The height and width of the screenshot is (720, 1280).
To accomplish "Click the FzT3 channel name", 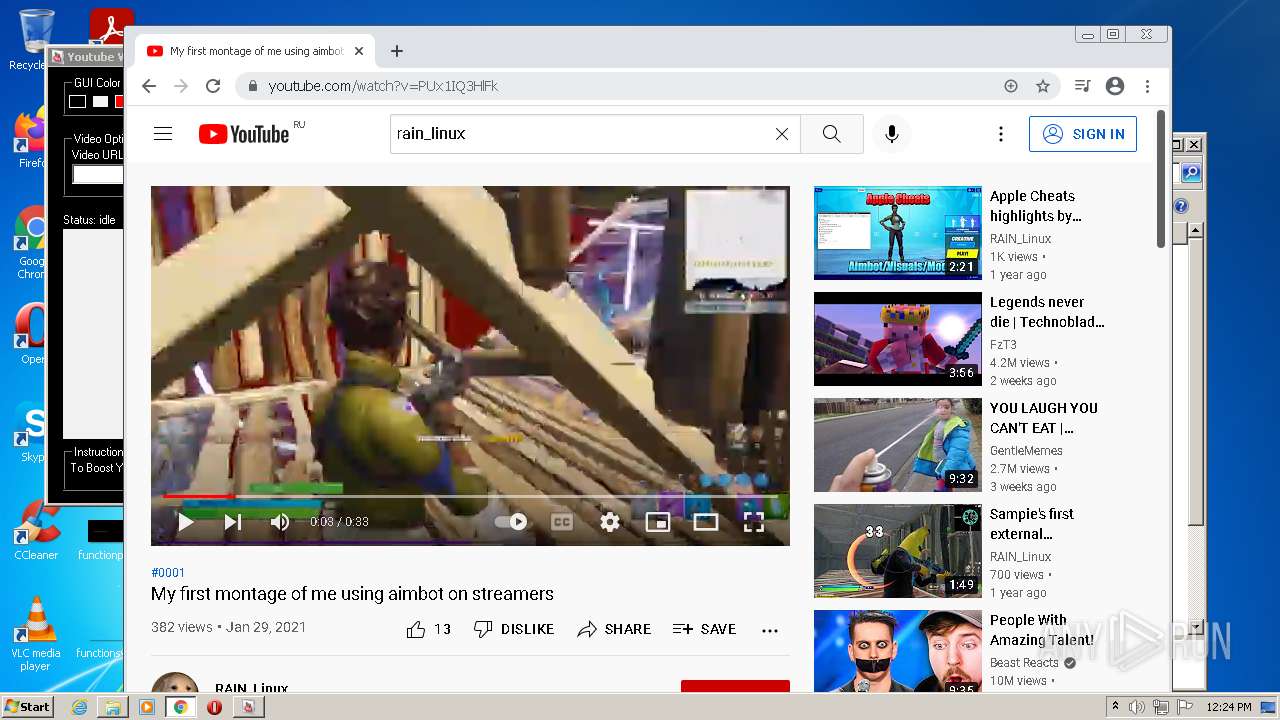I will 1003,345.
